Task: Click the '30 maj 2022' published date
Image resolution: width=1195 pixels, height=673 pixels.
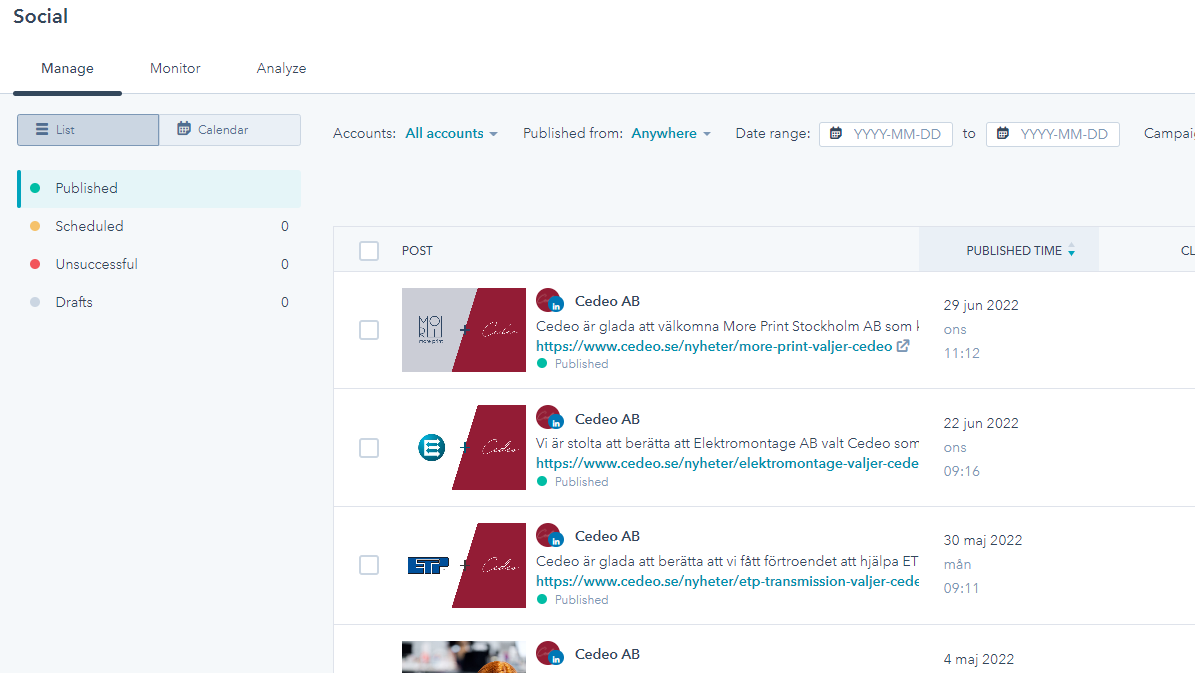Action: click(x=983, y=540)
